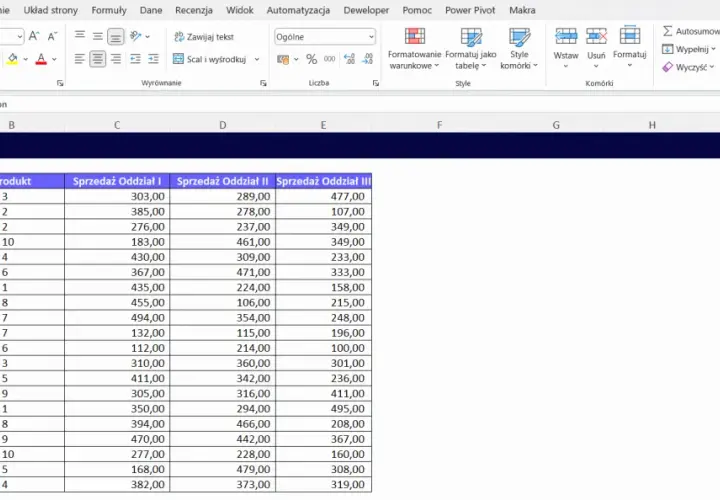
Task: Select the cell with value 107,00
Action: tap(324, 212)
